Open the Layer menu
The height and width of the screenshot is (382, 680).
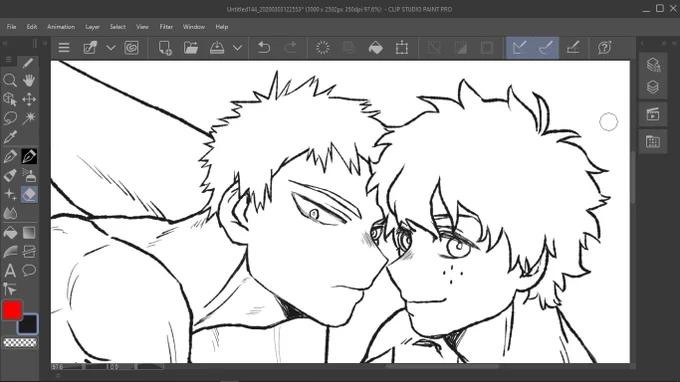click(x=92, y=27)
